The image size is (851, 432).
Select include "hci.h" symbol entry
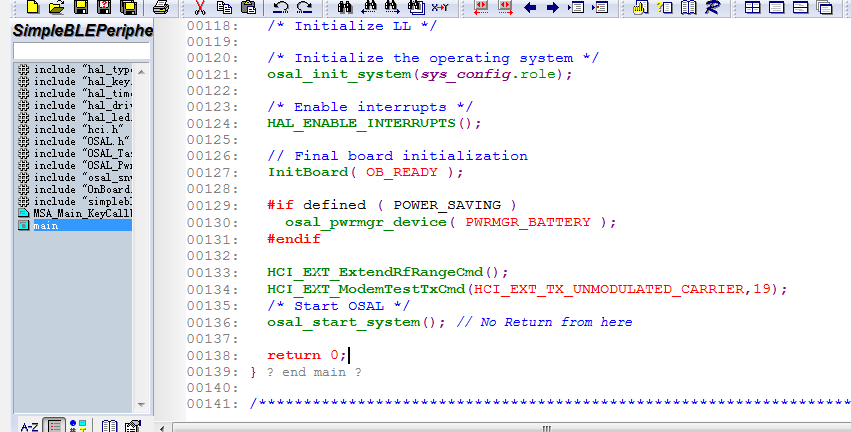tap(73, 129)
